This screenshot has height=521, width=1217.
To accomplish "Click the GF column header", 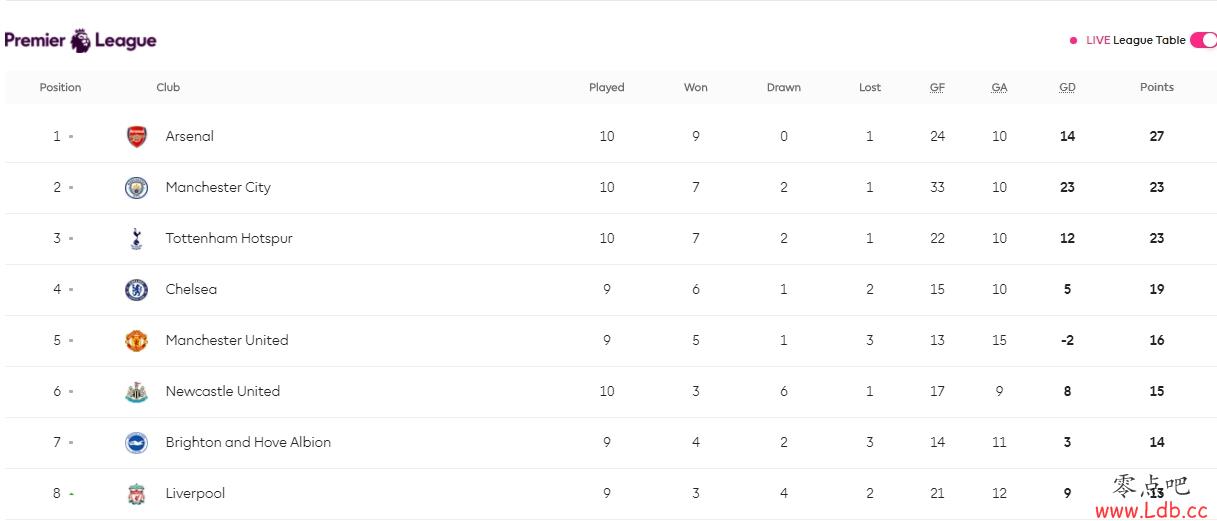I will (x=937, y=87).
